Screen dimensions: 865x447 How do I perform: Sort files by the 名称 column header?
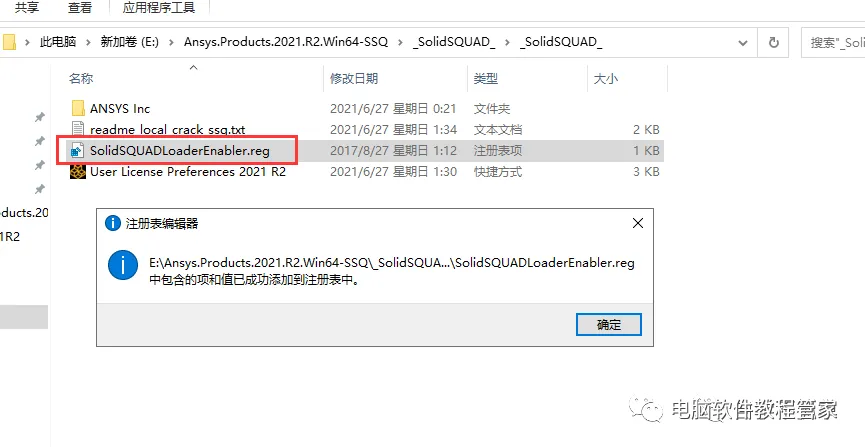(x=81, y=78)
